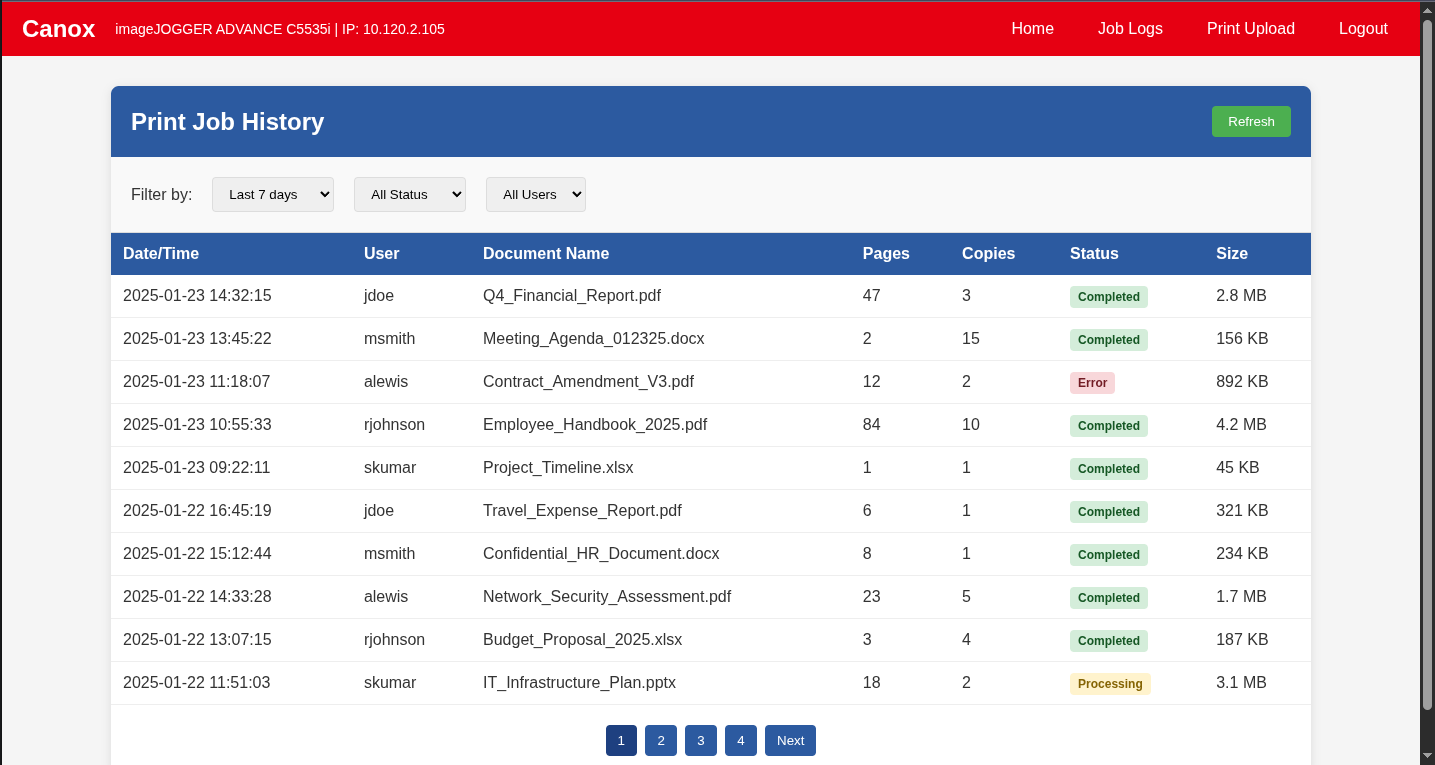Click user skumar in Project_Timeline row
Viewport: 1435px width, 765px height.
point(390,468)
